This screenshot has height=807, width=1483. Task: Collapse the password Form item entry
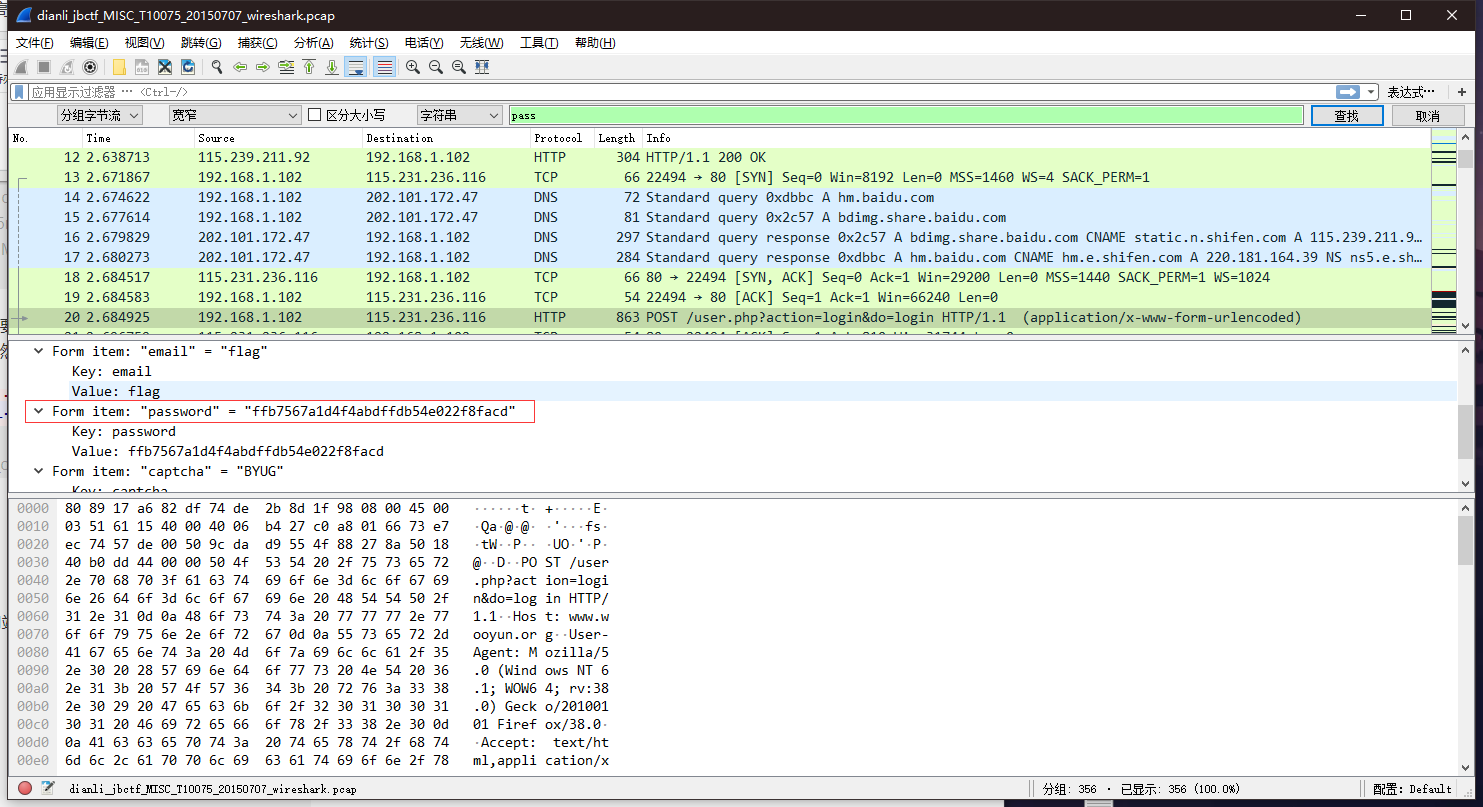click(37, 410)
